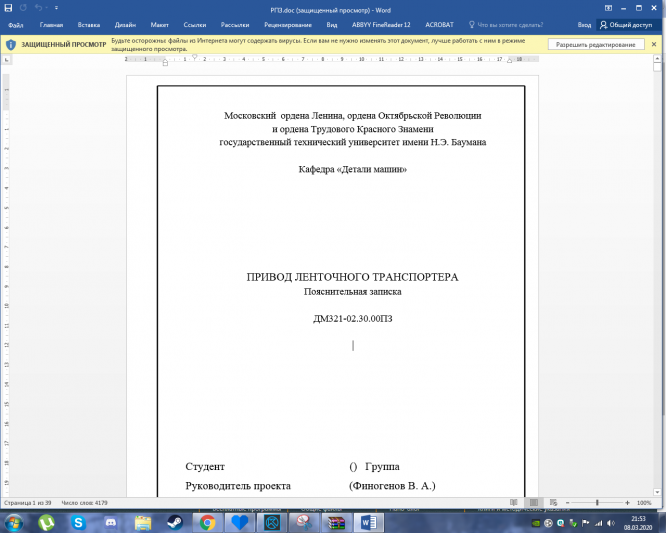
Task: Click the word count Число слов: 4179
Action: (84, 503)
